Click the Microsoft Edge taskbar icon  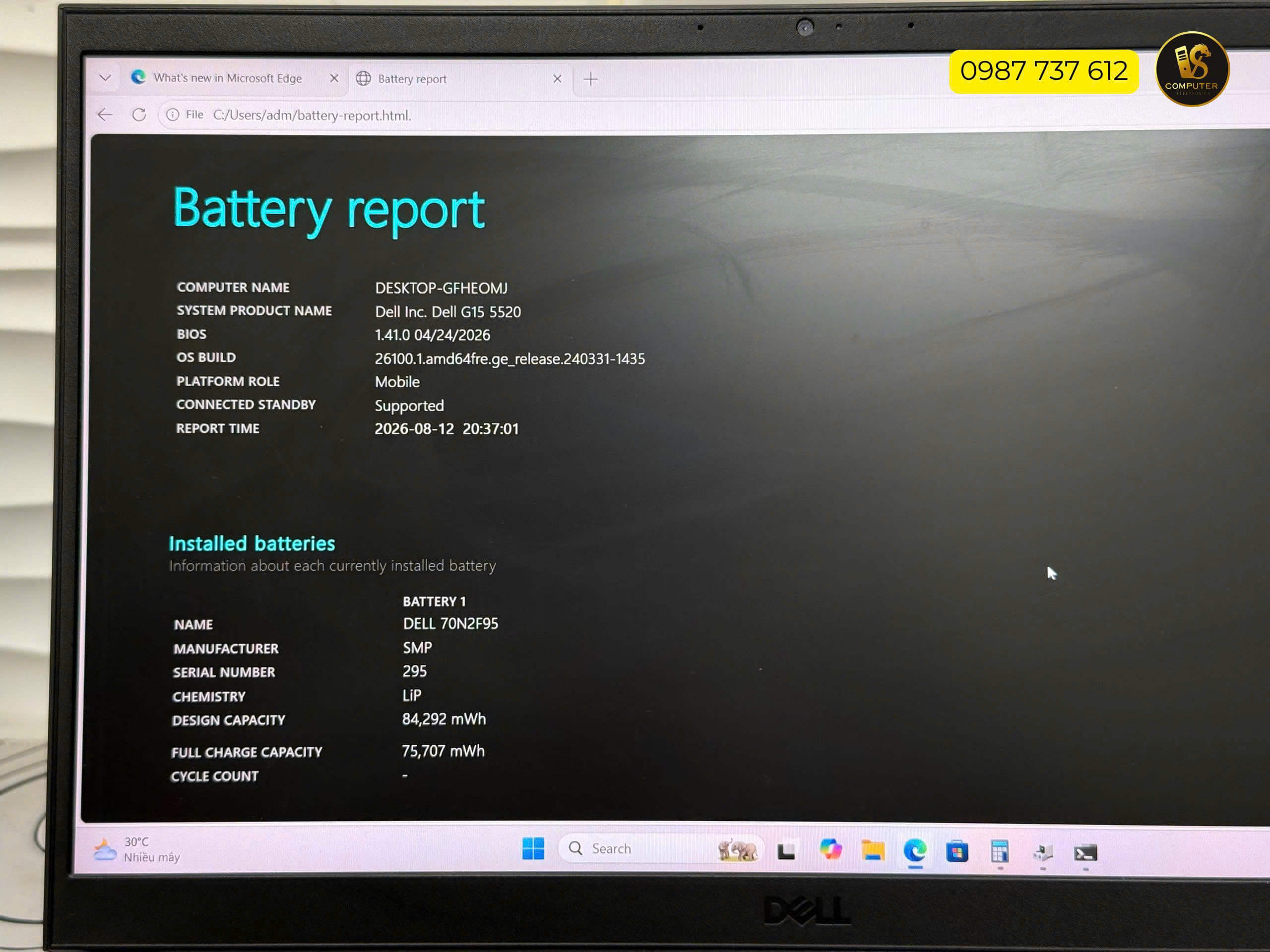tap(915, 850)
